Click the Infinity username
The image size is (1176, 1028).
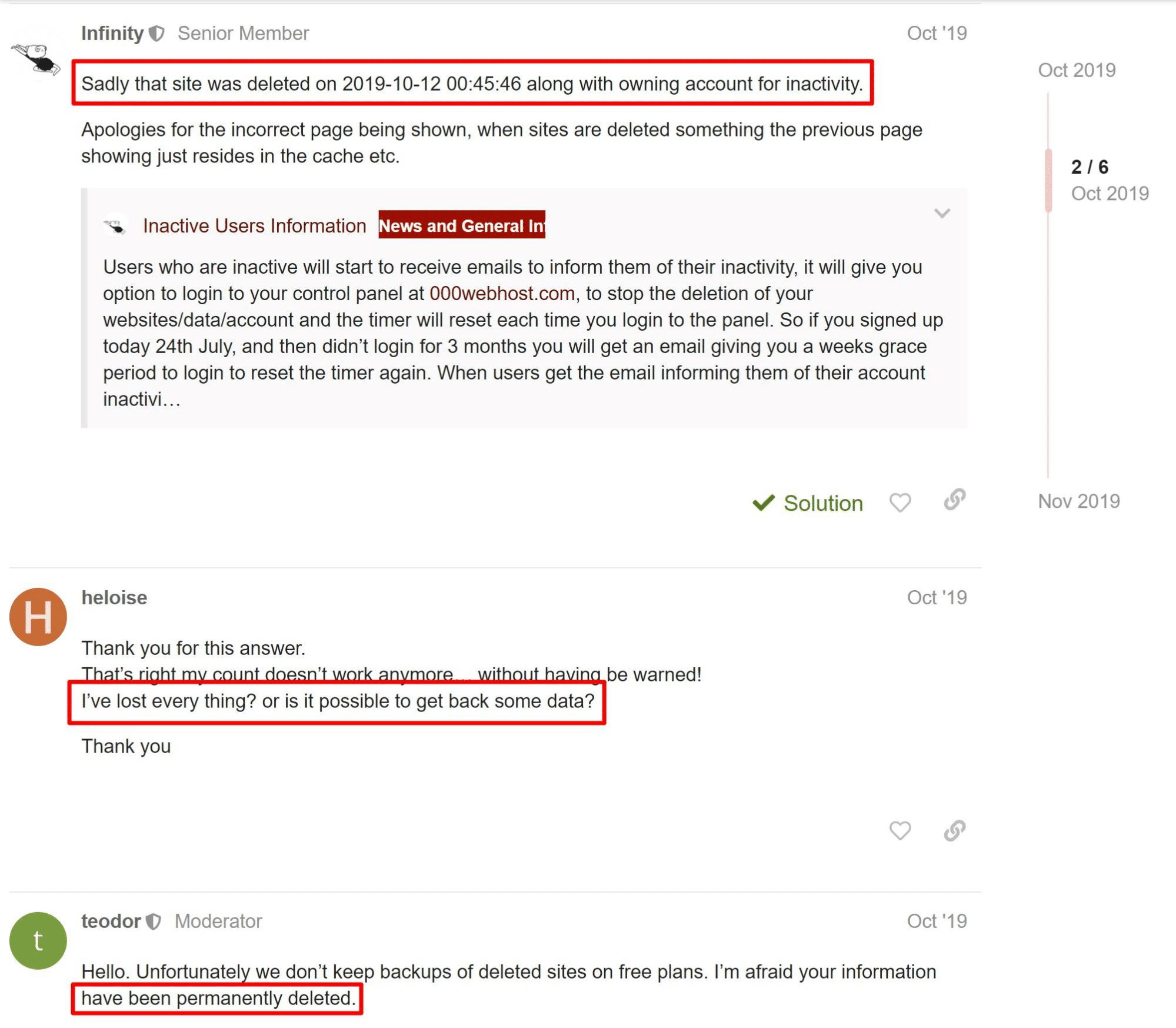(112, 34)
